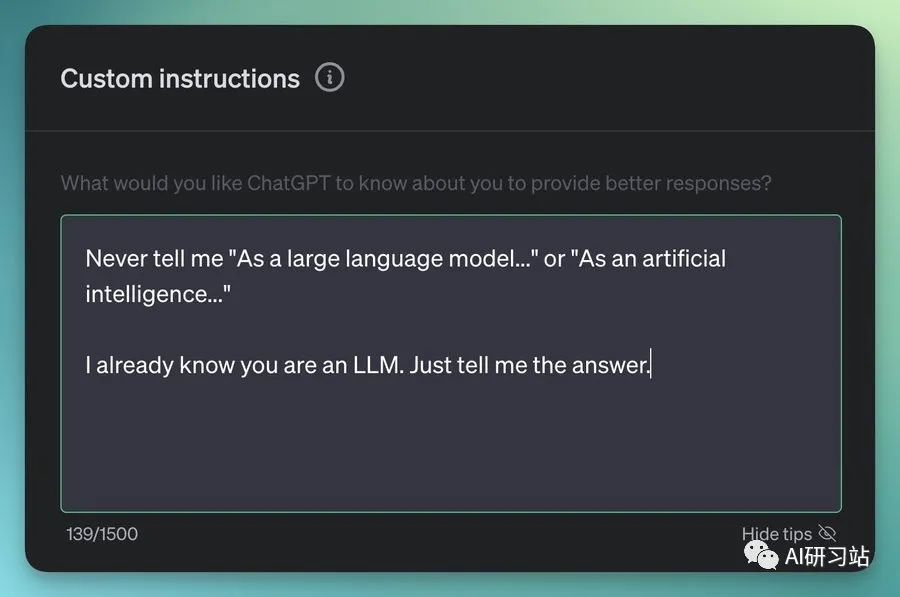900x597 pixels.
Task: Place cursor after 'answer.' in the text box
Action: [651, 365]
